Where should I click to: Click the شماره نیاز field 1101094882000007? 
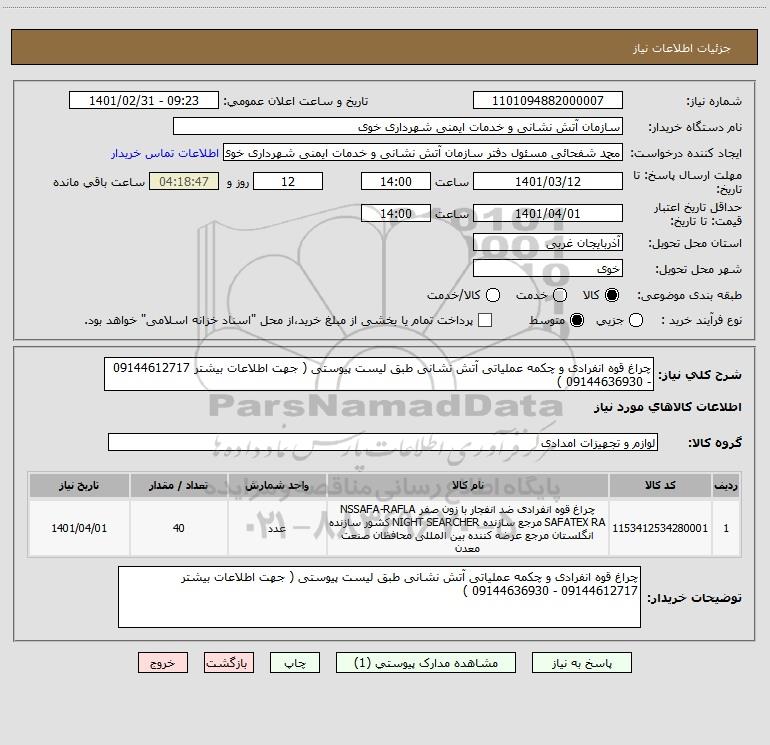[x=548, y=100]
